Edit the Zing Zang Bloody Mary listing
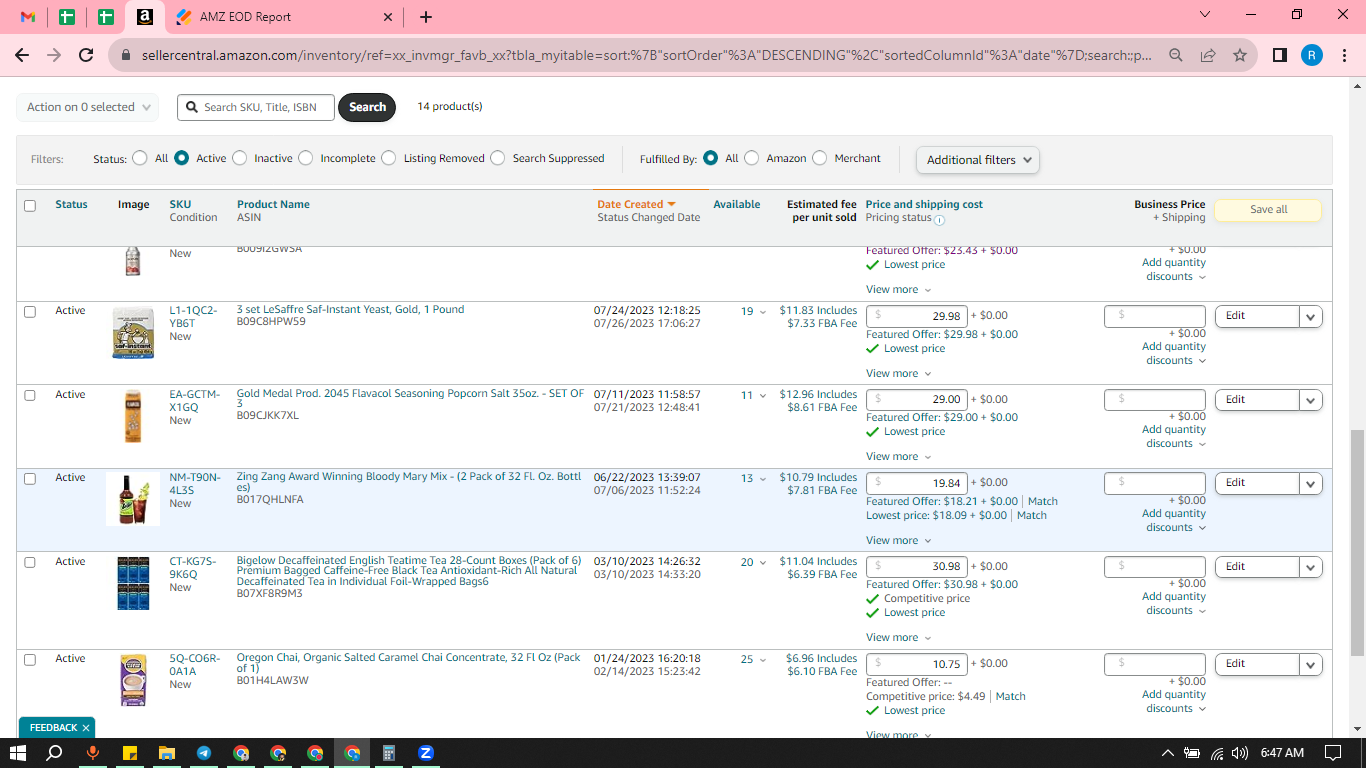The width and height of the screenshot is (1366, 768). click(1257, 484)
